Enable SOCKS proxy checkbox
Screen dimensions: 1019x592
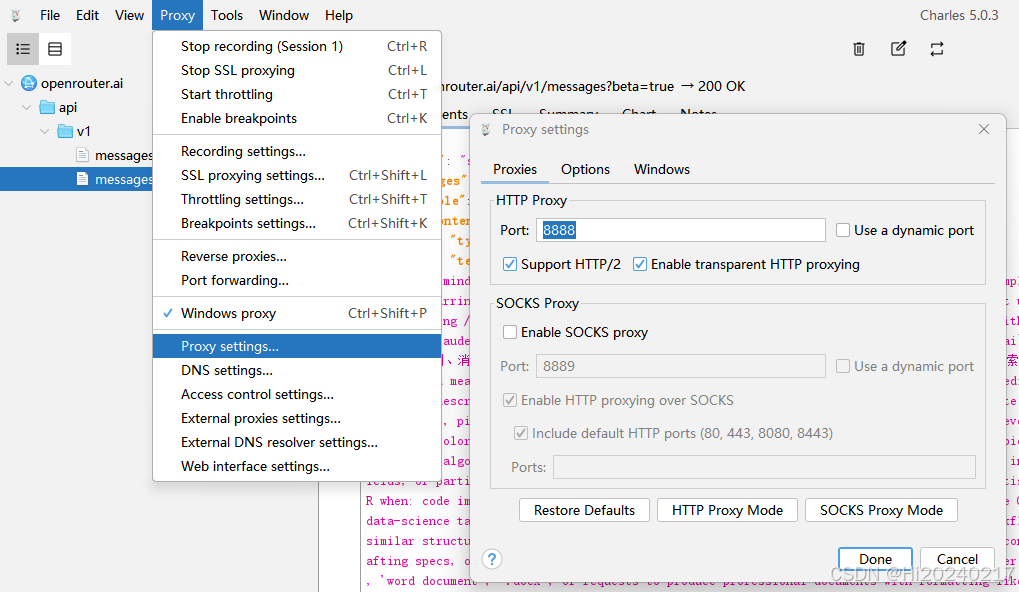pyautogui.click(x=510, y=332)
